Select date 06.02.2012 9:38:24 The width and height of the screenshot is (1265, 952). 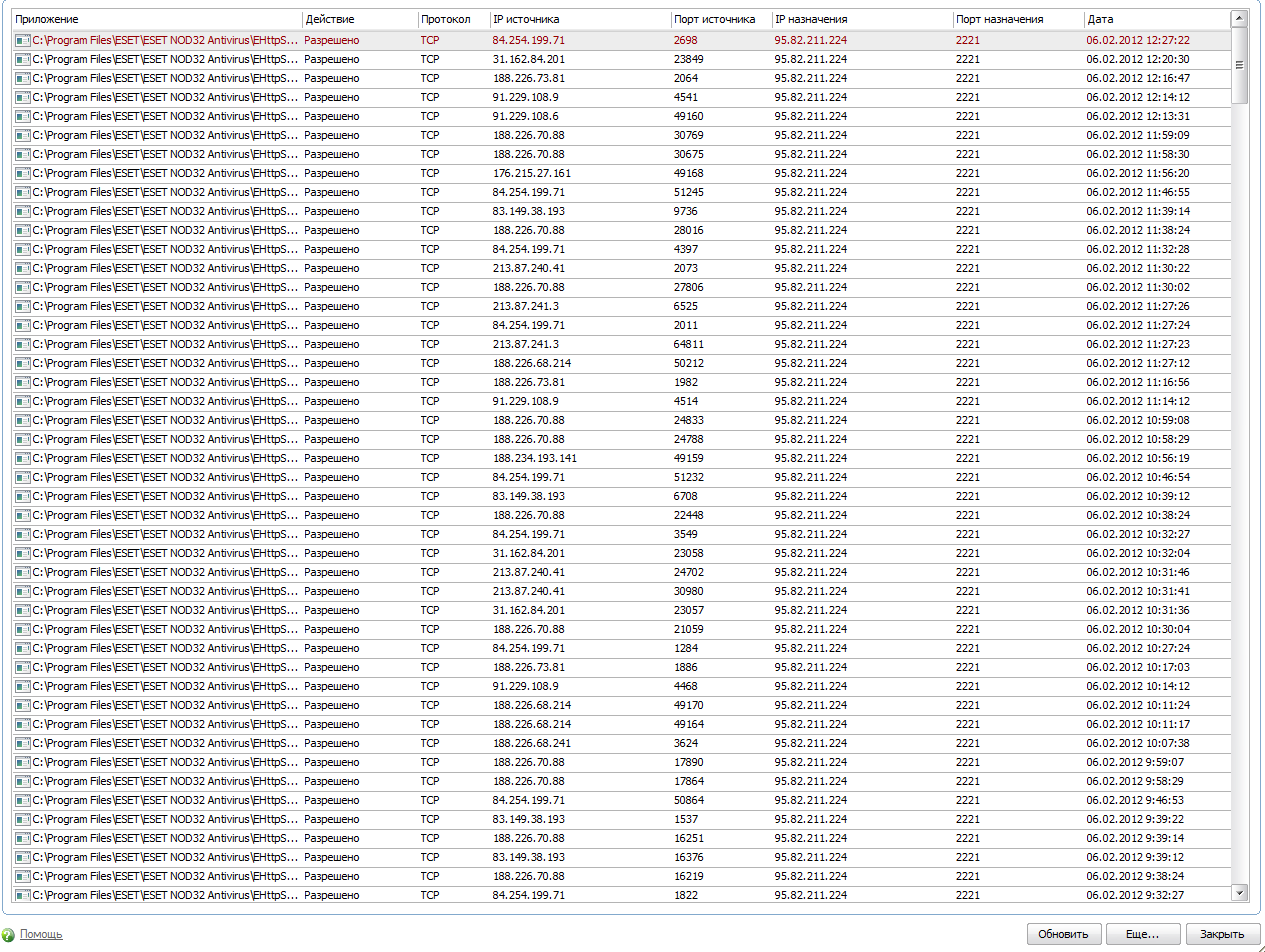point(1135,877)
